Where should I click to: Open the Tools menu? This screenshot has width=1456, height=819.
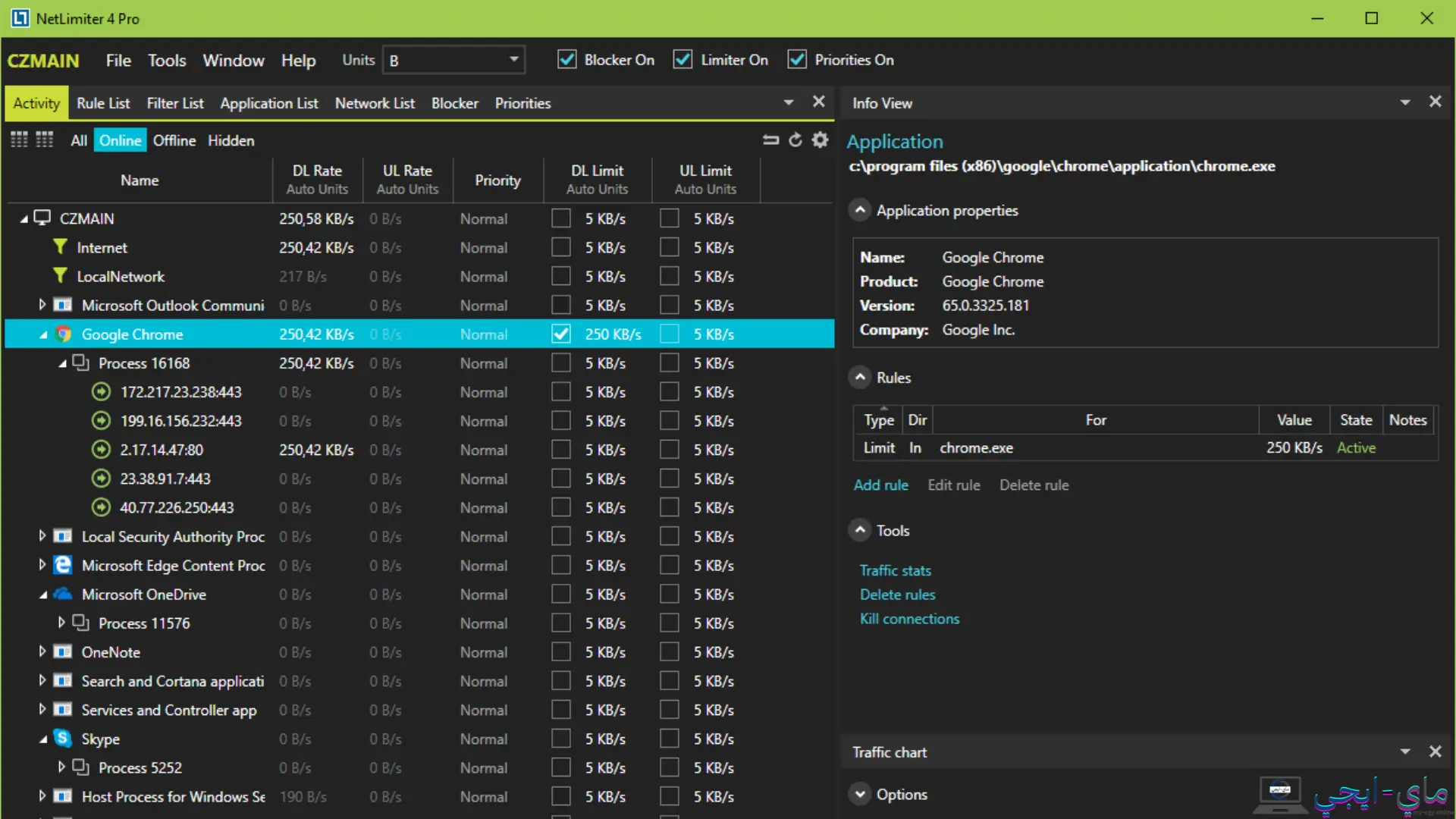click(167, 61)
